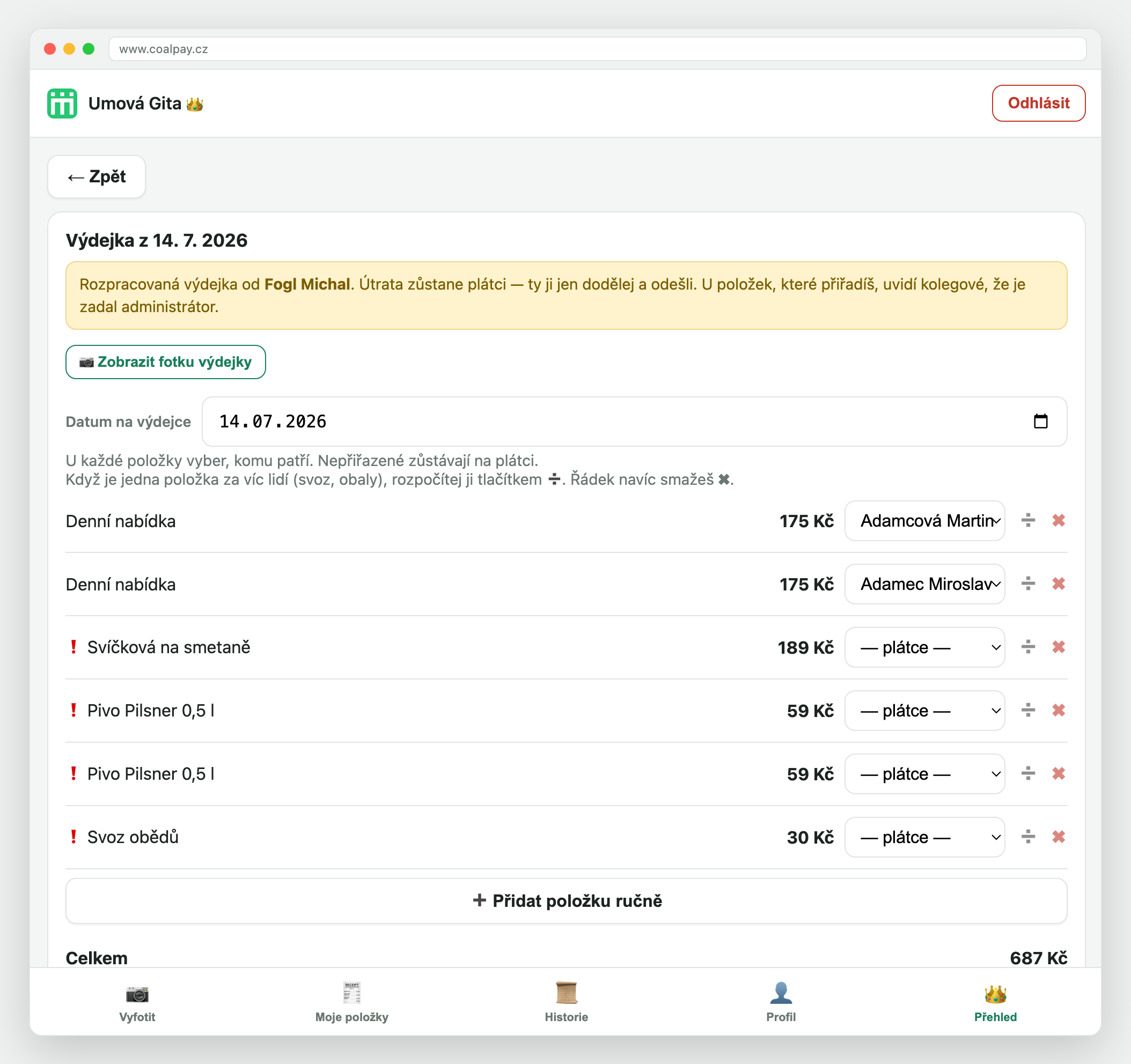Open the date picker calendar icon
1131x1064 pixels.
(x=1040, y=422)
